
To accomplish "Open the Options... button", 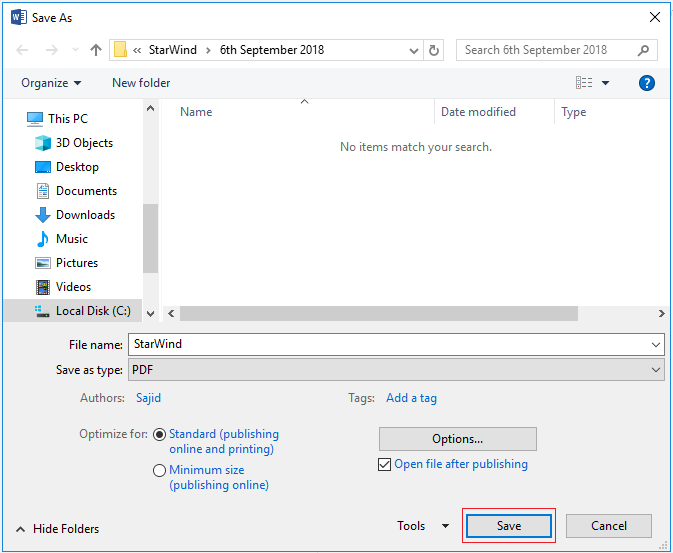I will (458, 439).
